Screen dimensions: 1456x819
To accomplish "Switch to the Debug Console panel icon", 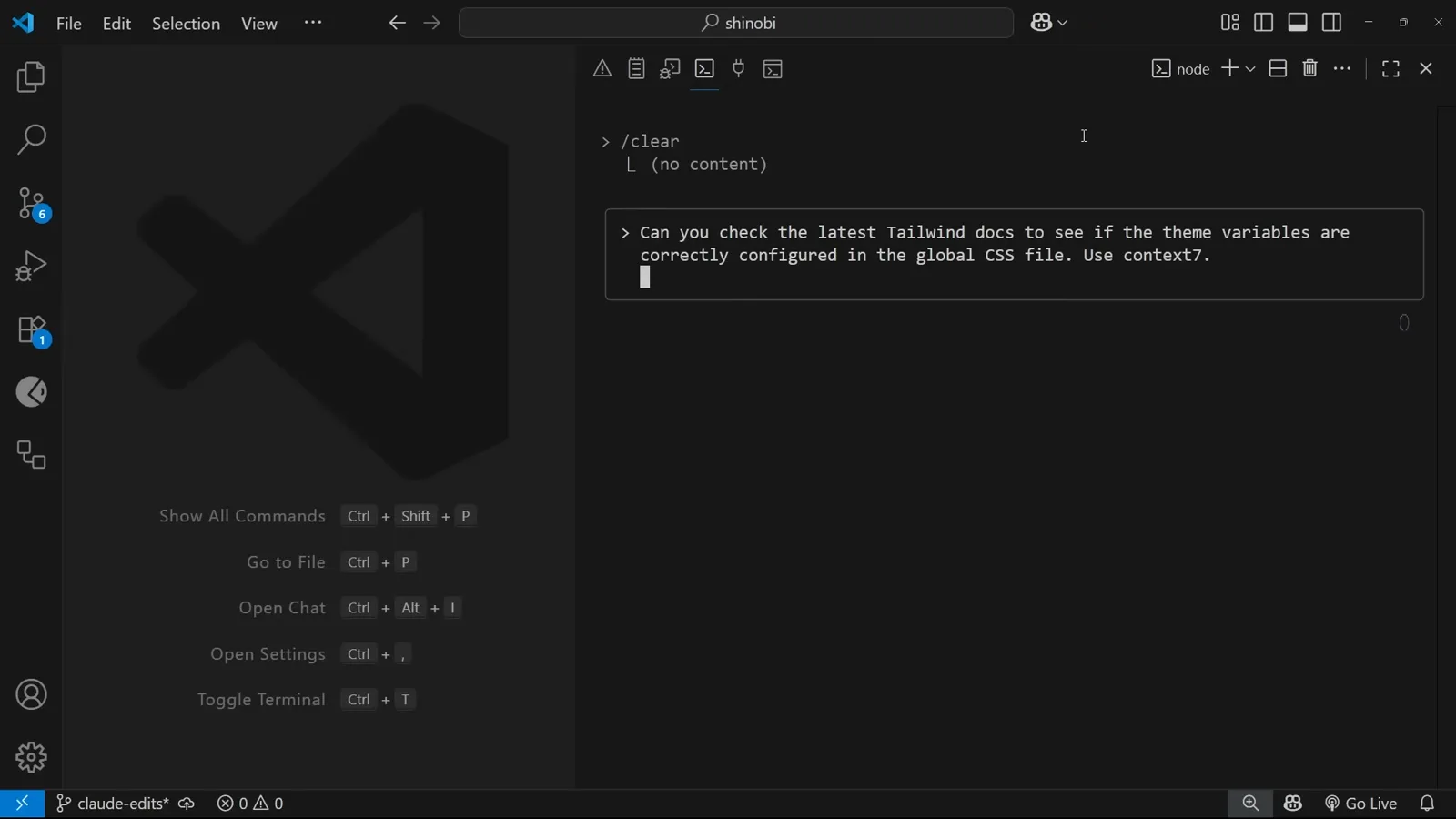I will click(x=671, y=69).
